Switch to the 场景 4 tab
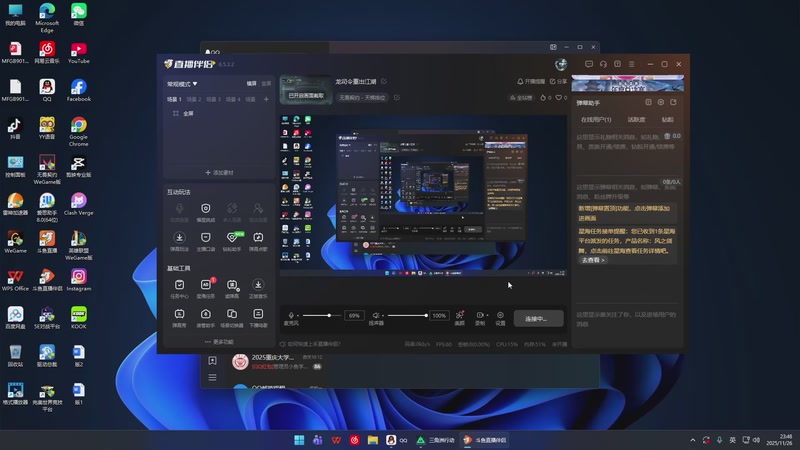This screenshot has width=800, height=450. tap(233, 99)
